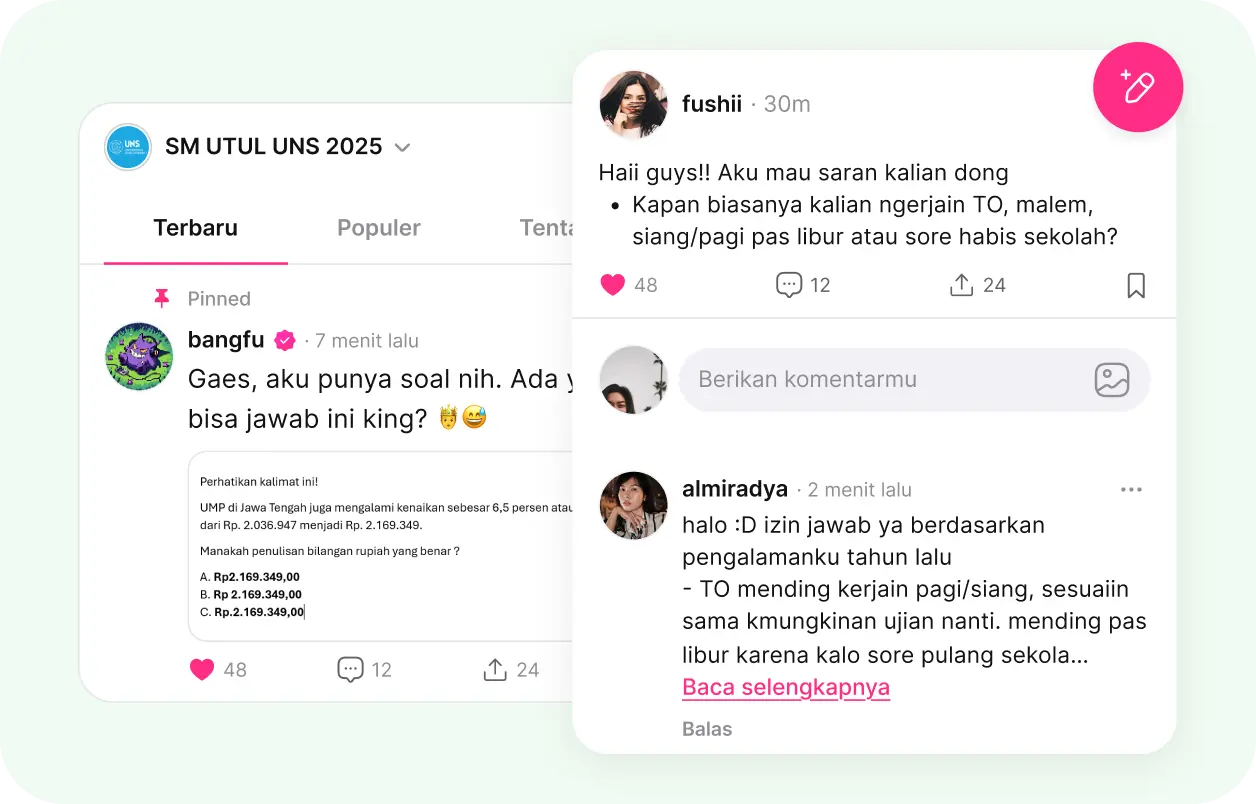The width and height of the screenshot is (1256, 804).
Task: Open comment bubble on bangfu's post
Action: point(350,670)
